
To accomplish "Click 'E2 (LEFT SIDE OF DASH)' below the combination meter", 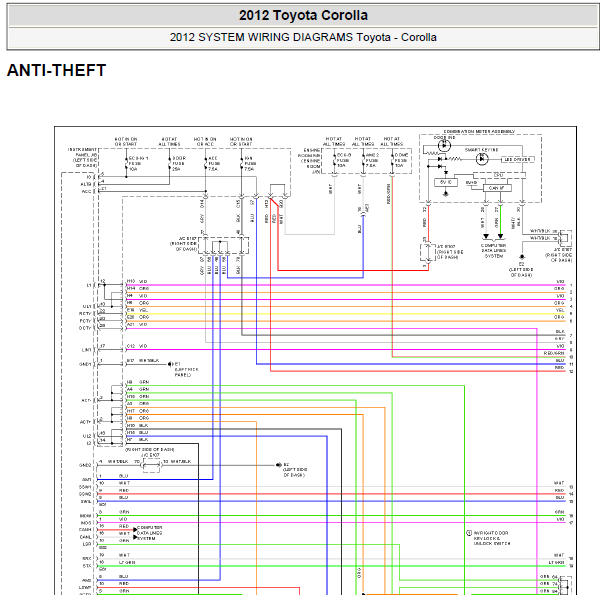I will (x=521, y=269).
